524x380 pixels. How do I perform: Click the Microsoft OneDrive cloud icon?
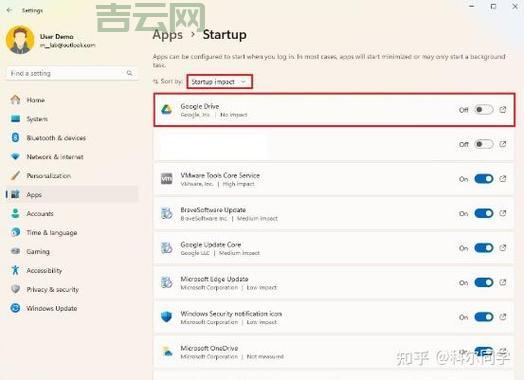coord(166,351)
